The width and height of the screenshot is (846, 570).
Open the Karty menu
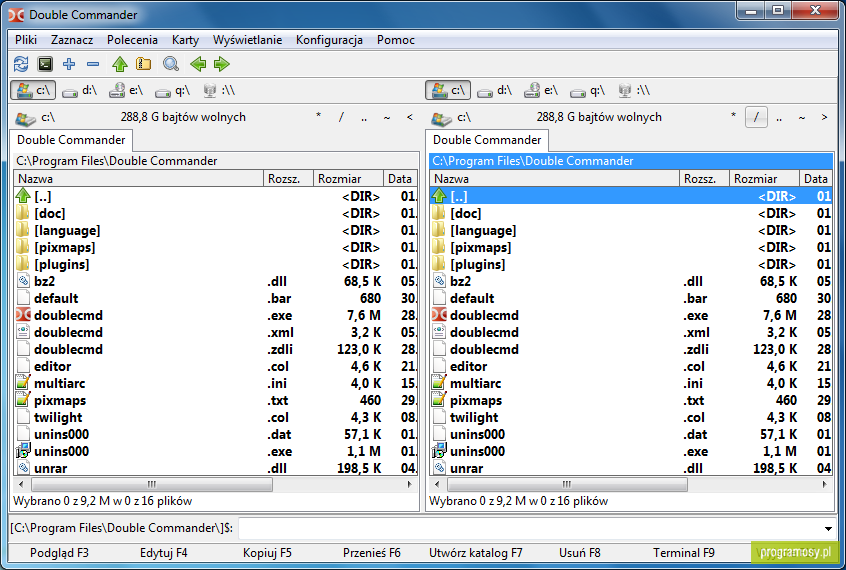(186, 40)
